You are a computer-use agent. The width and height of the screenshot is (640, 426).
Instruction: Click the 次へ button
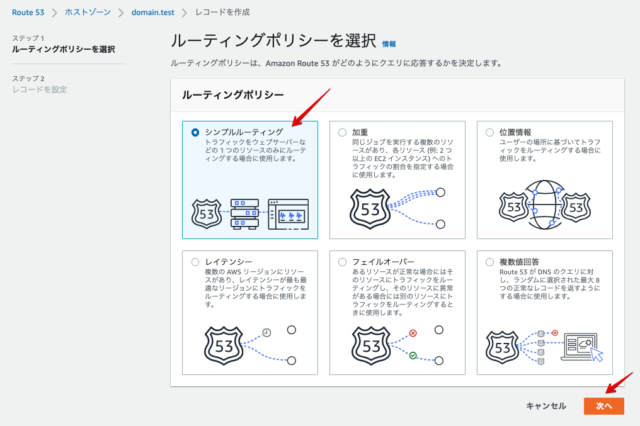coord(604,406)
